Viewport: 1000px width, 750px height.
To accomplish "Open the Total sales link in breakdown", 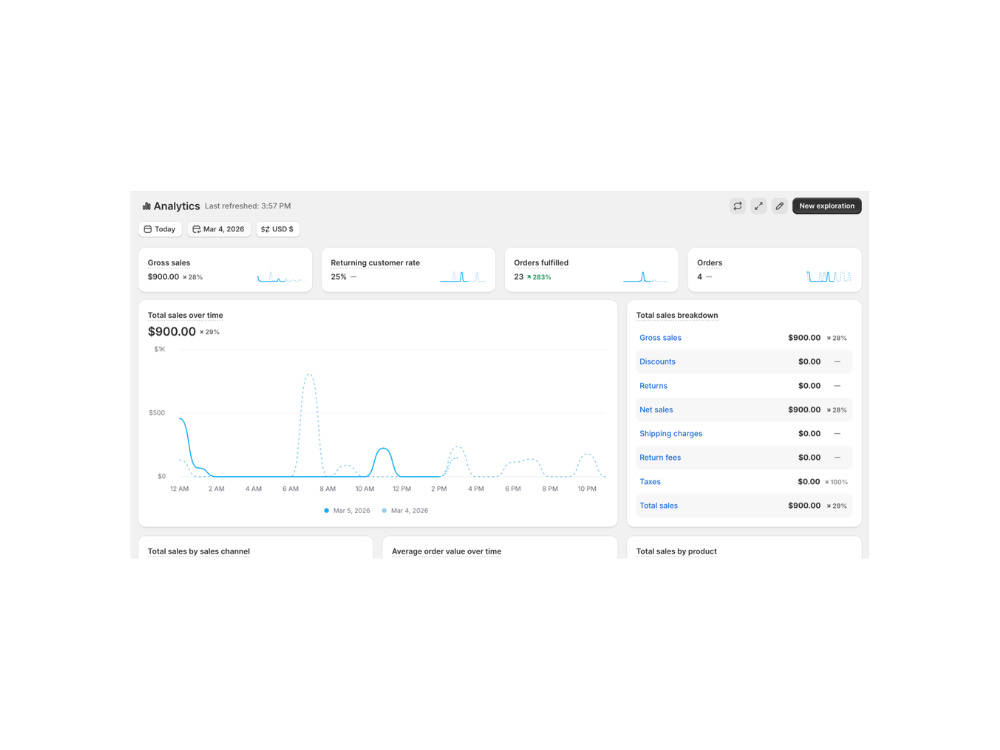I will pyautogui.click(x=658, y=506).
